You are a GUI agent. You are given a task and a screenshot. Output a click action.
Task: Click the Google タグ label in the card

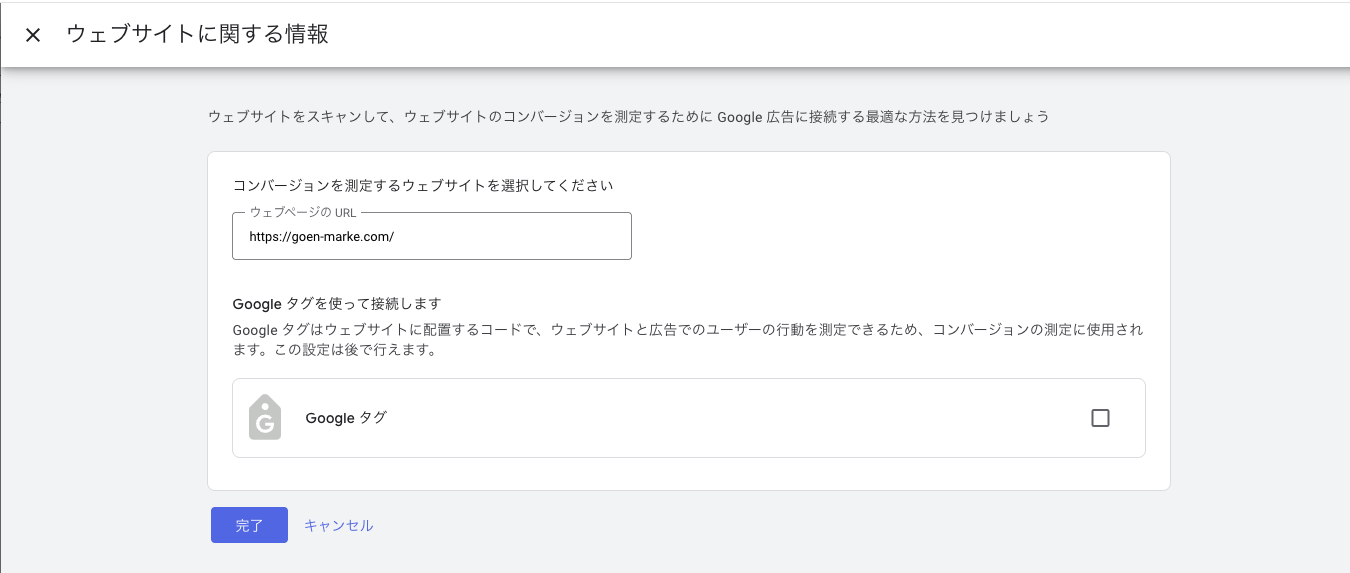pyautogui.click(x=346, y=418)
